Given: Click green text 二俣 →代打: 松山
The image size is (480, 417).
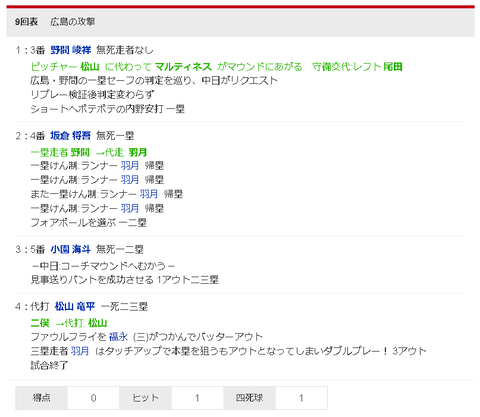Looking at the screenshot, I should point(69,323).
